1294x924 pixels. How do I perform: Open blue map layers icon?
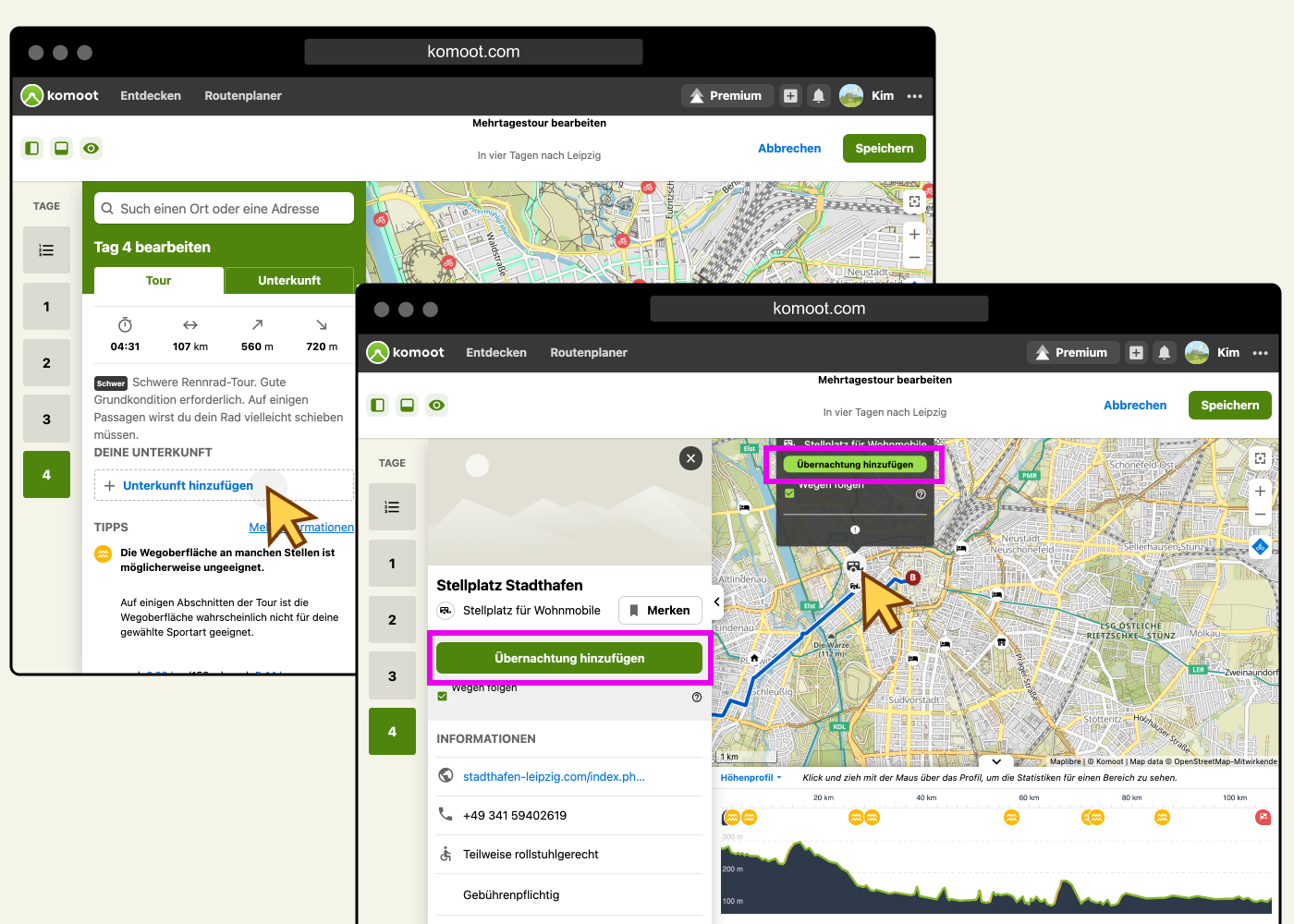[1260, 547]
